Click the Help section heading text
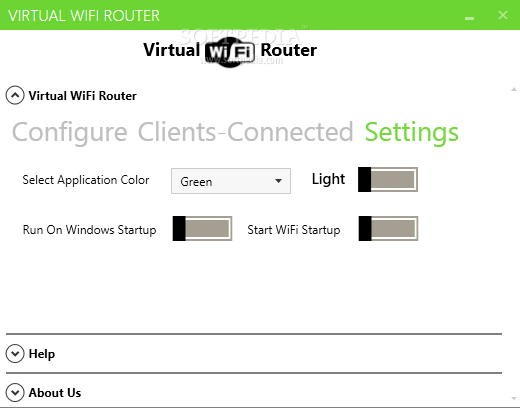This screenshot has width=520, height=408. point(42,354)
